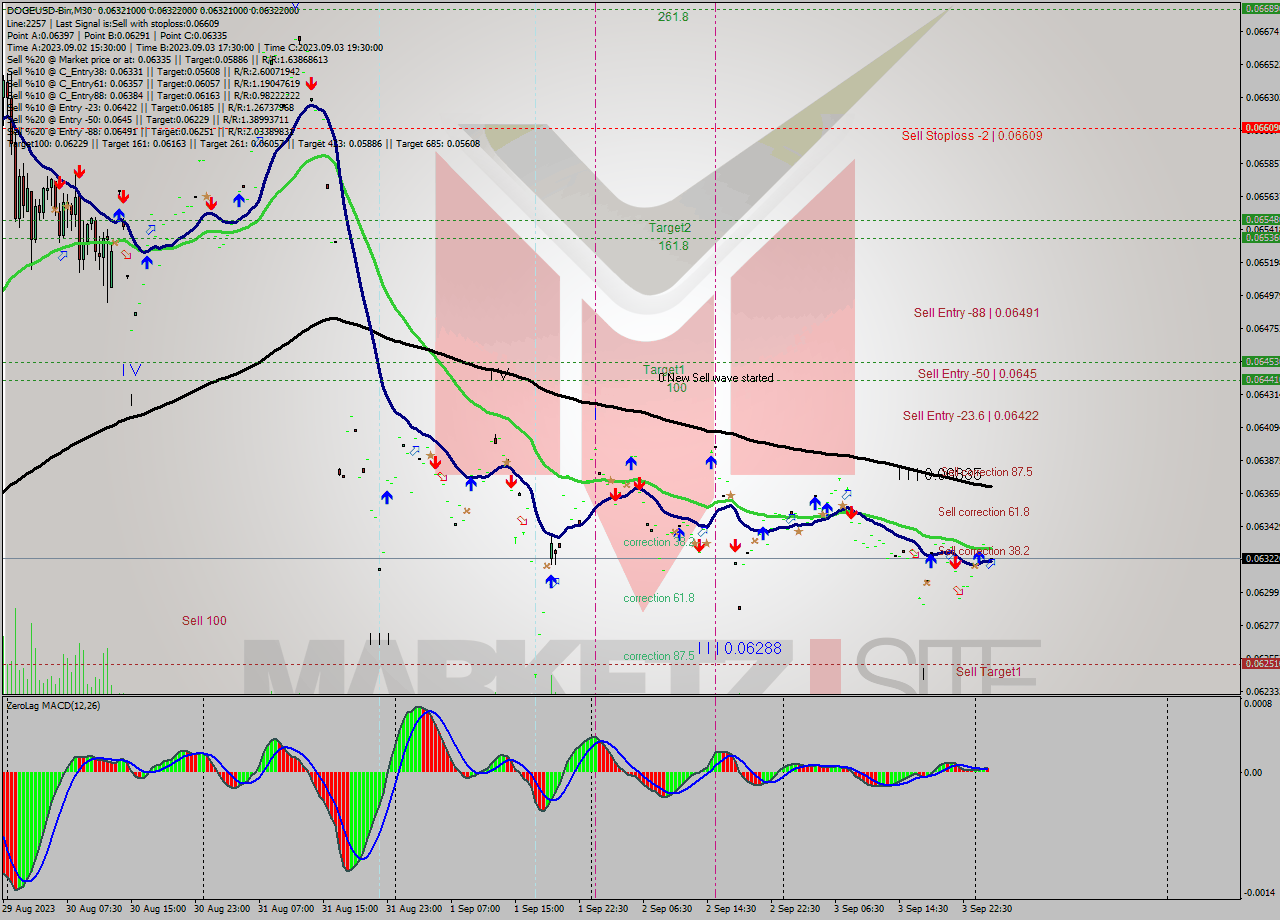This screenshot has height=920, width=1280.
Task: Click the 'Sell %20 @ Entry -50' line
Action: 148,120
